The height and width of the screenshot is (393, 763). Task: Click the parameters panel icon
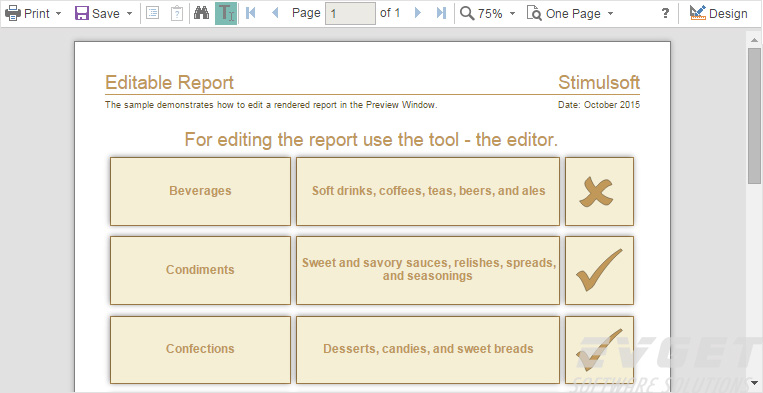pyautogui.click(x=177, y=13)
